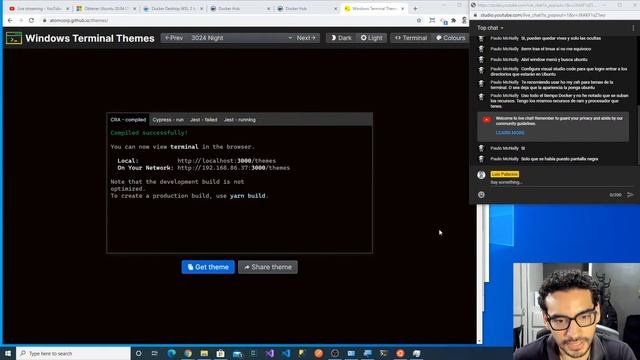Open blue VS Code from the taskbar

(x=286, y=353)
